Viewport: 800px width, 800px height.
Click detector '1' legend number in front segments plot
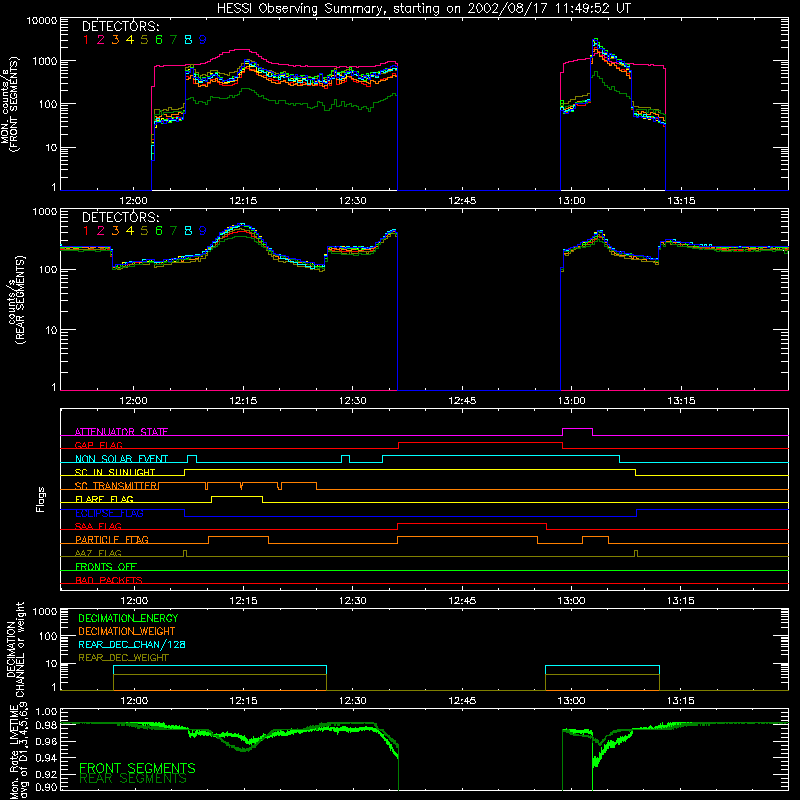pos(86,40)
